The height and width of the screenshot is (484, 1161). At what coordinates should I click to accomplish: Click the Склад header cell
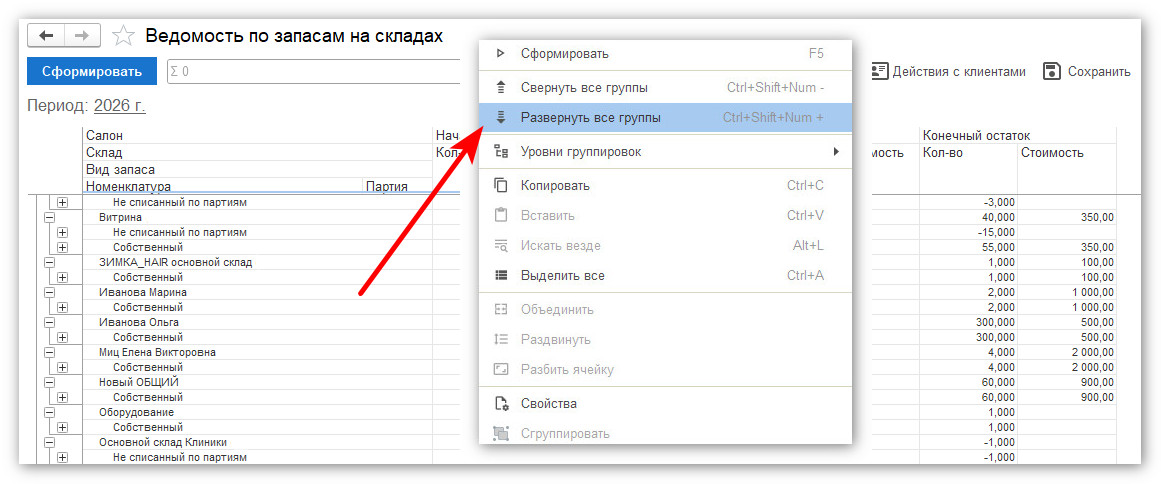point(257,153)
